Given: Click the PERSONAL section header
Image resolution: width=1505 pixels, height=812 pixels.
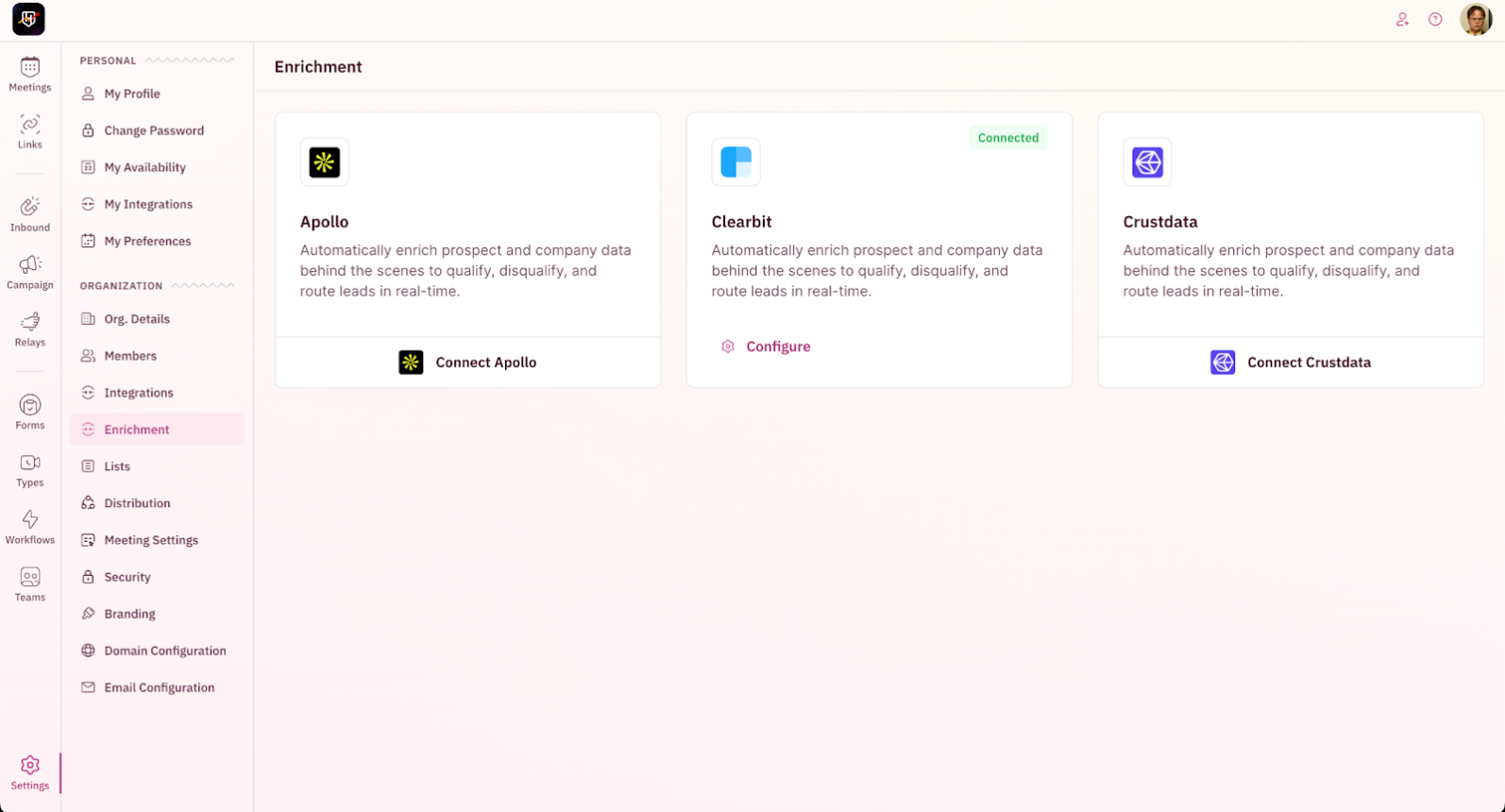Looking at the screenshot, I should tap(108, 60).
